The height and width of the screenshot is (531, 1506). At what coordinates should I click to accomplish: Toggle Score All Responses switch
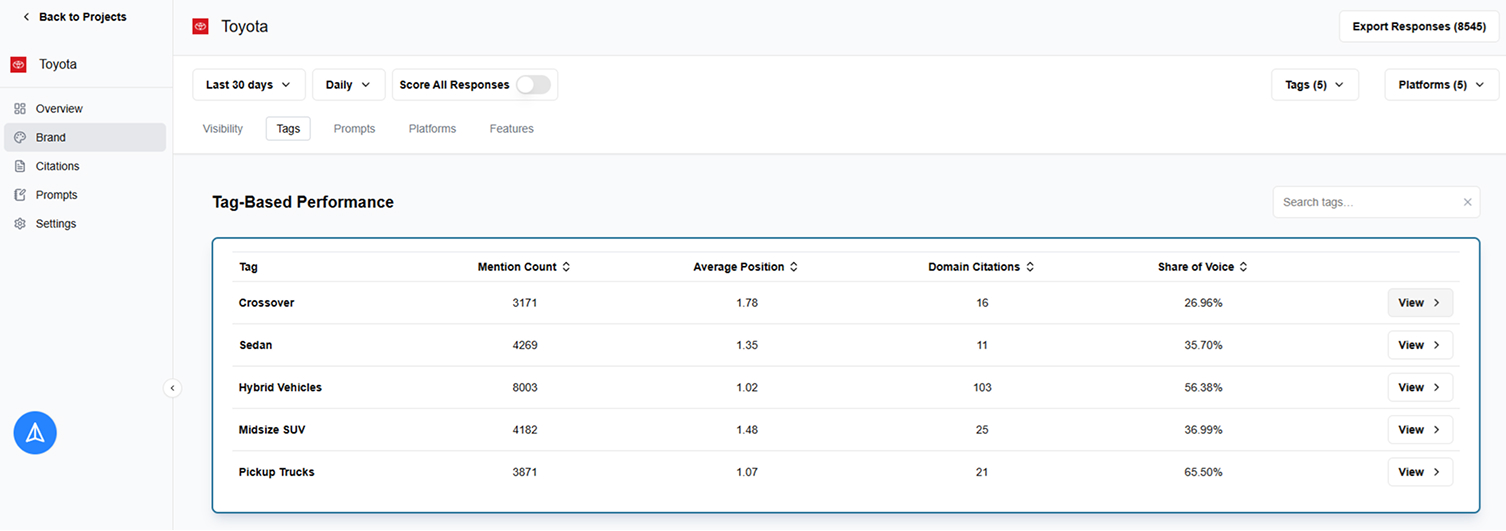pyautogui.click(x=533, y=85)
